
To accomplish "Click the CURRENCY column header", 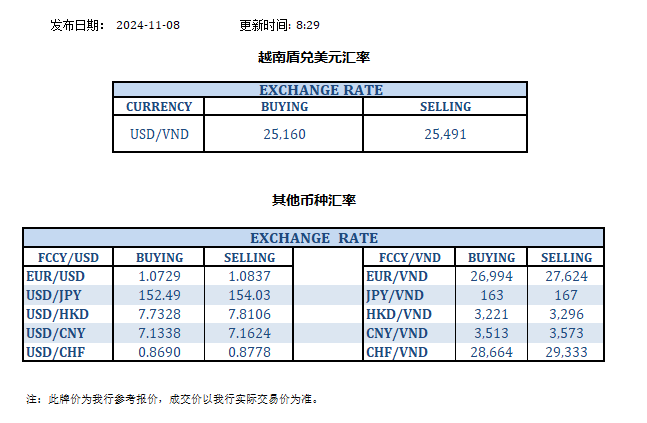I will coord(159,106).
